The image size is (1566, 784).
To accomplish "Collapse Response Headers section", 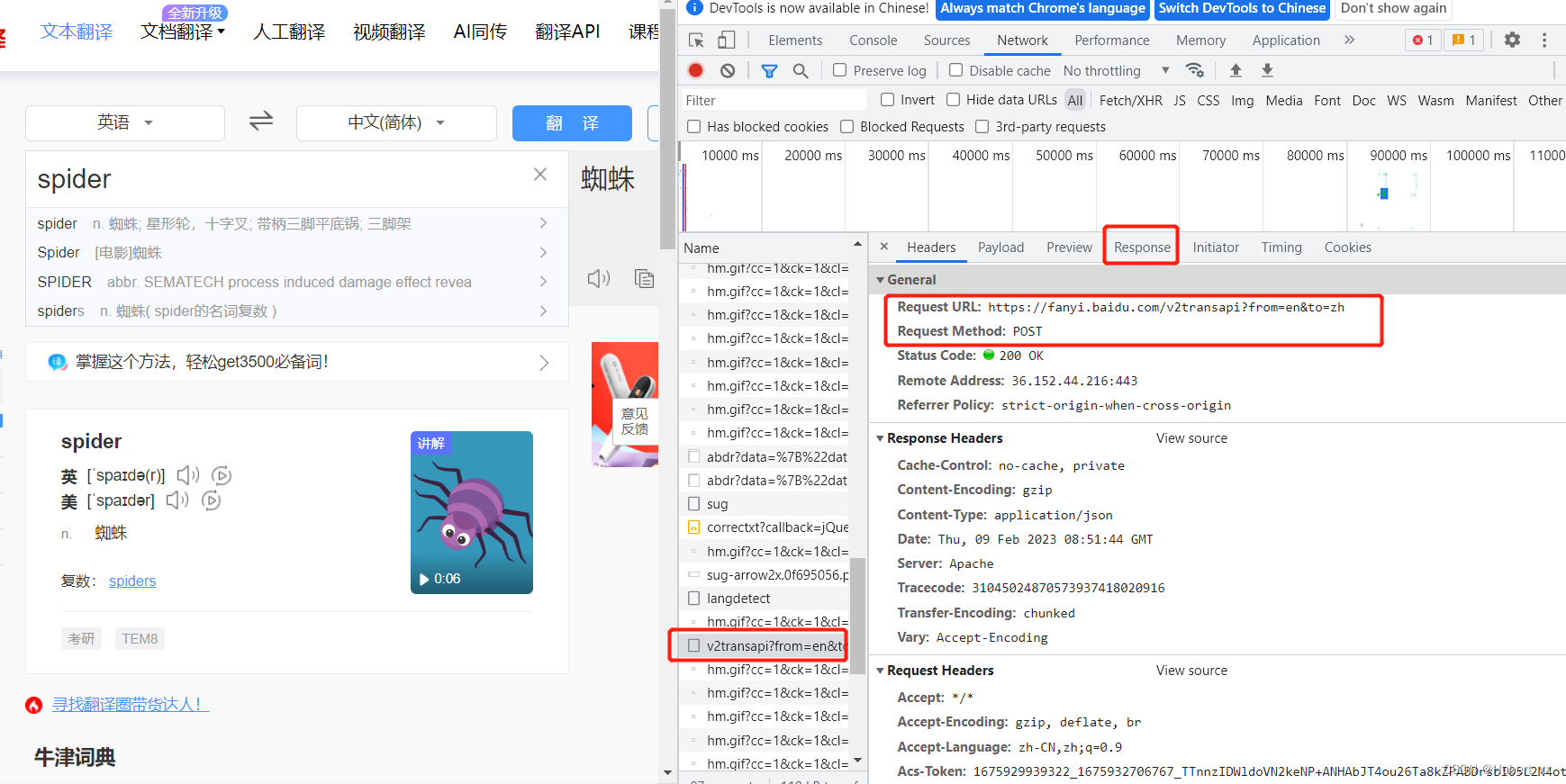I will click(880, 438).
